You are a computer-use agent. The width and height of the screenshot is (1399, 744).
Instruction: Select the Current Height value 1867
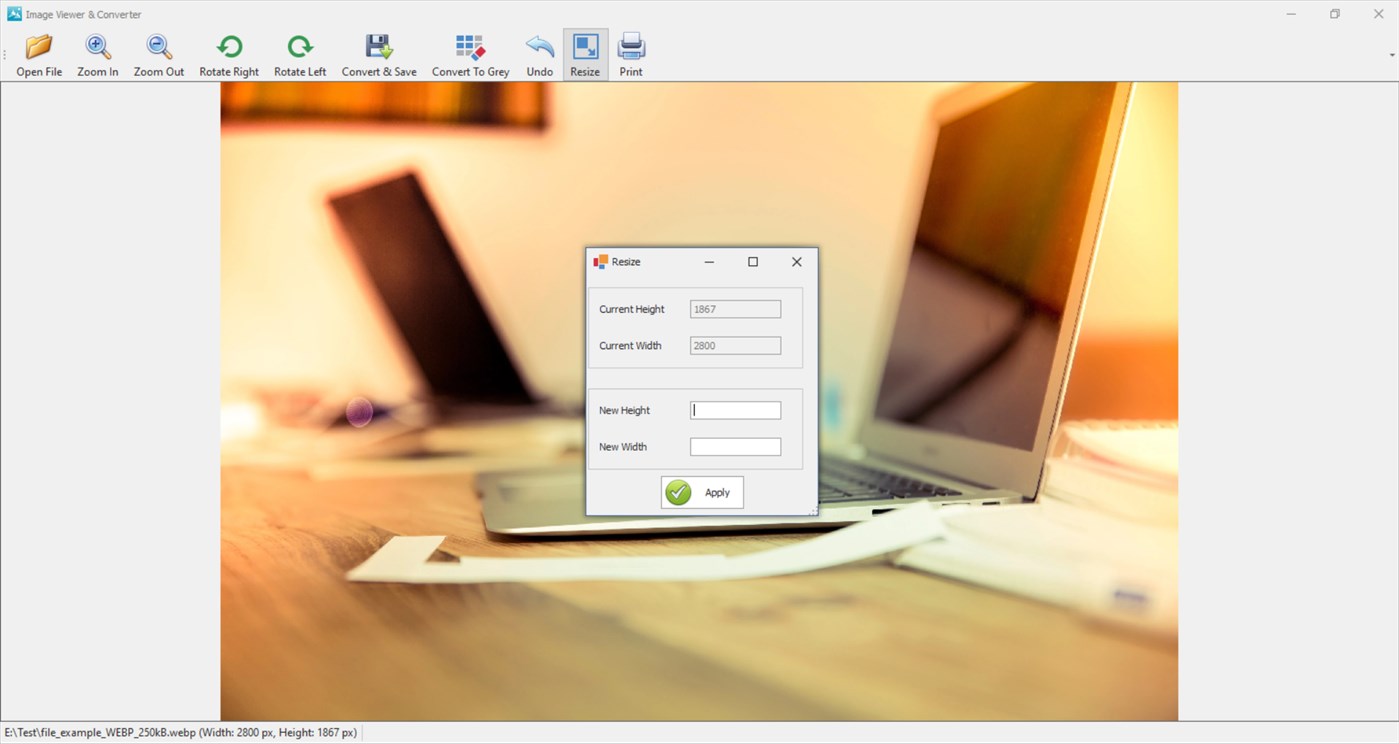[735, 308]
